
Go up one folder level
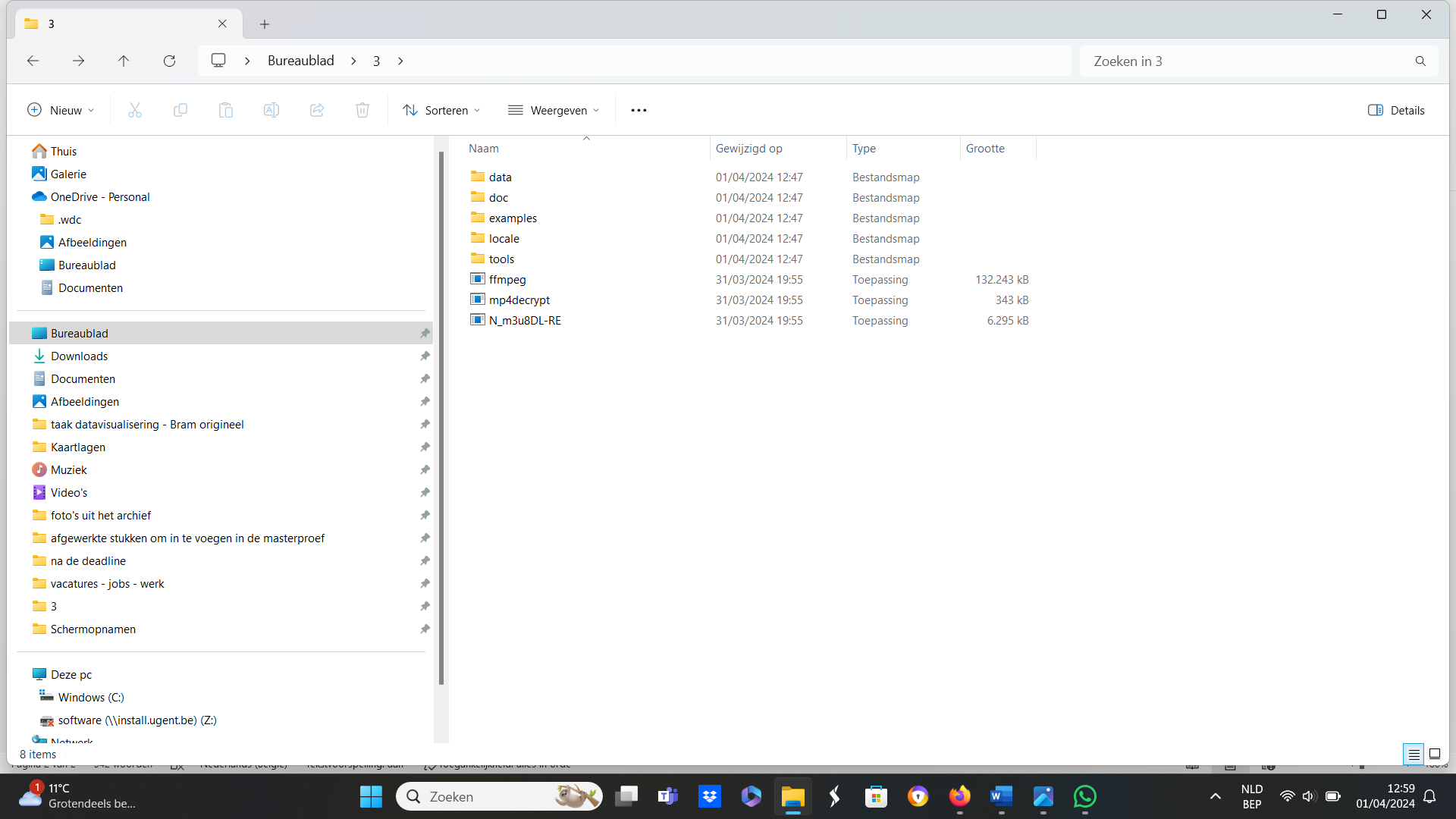124,61
